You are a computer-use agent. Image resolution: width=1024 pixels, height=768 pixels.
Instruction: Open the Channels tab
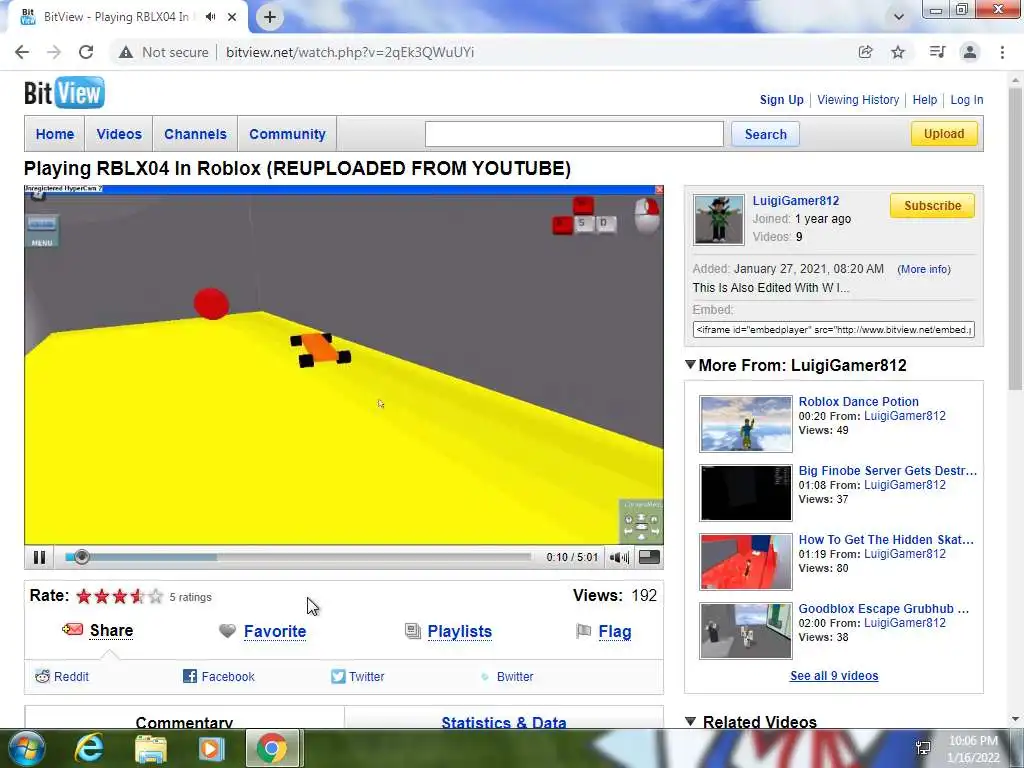(x=195, y=134)
